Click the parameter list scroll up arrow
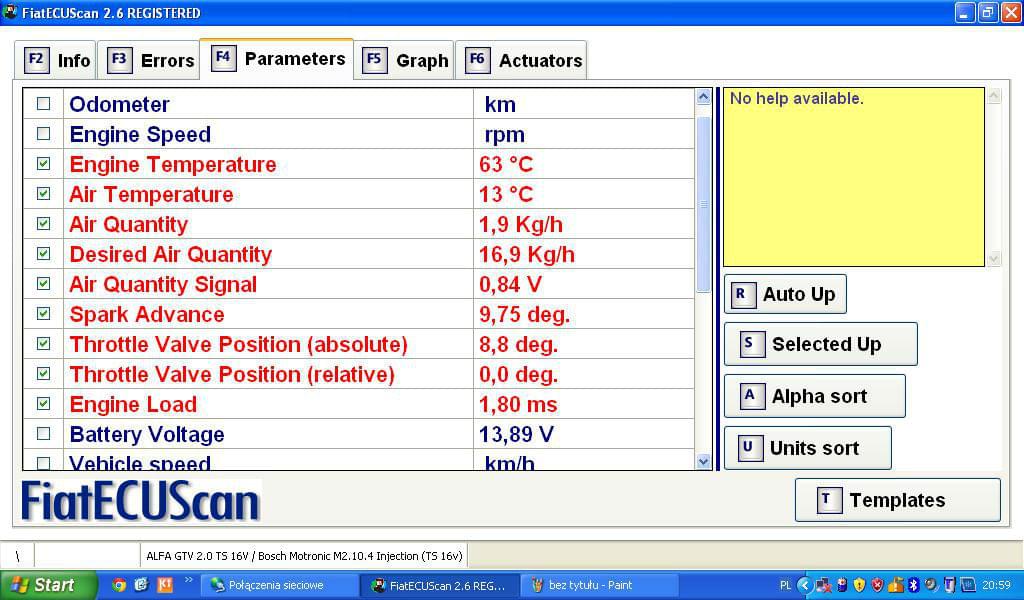Image resolution: width=1024 pixels, height=600 pixels. point(703,97)
